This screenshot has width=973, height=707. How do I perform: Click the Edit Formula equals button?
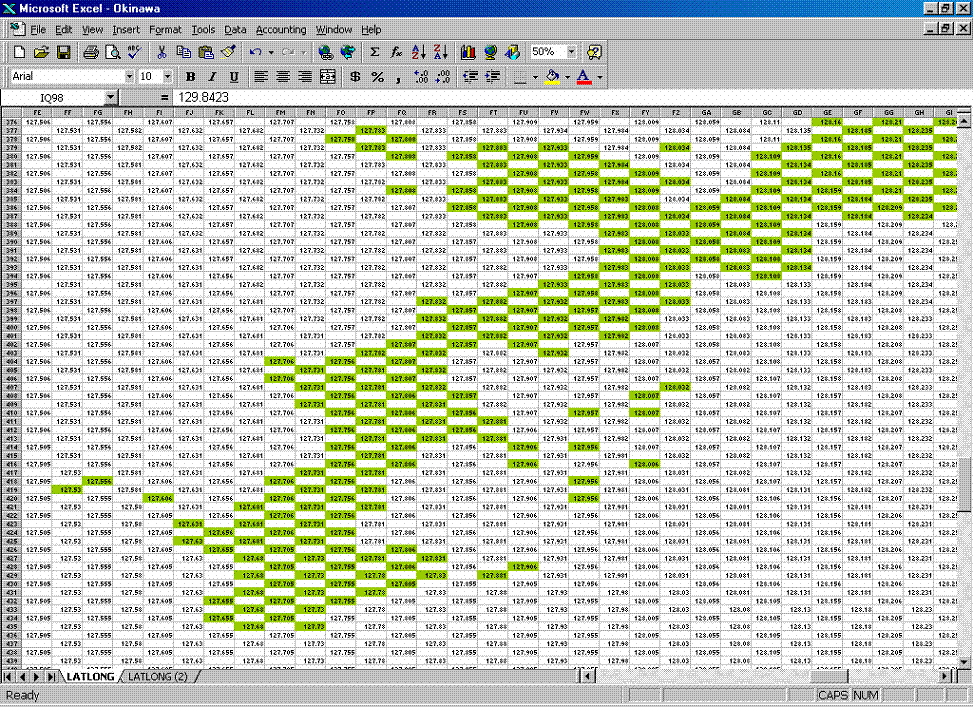164,97
